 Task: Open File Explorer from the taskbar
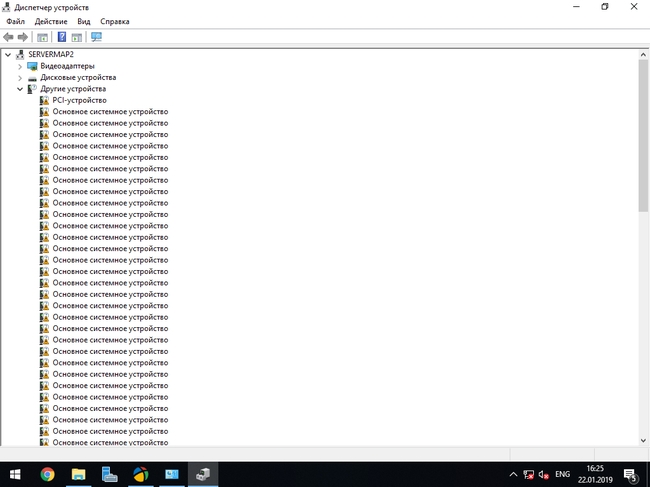coord(78,474)
